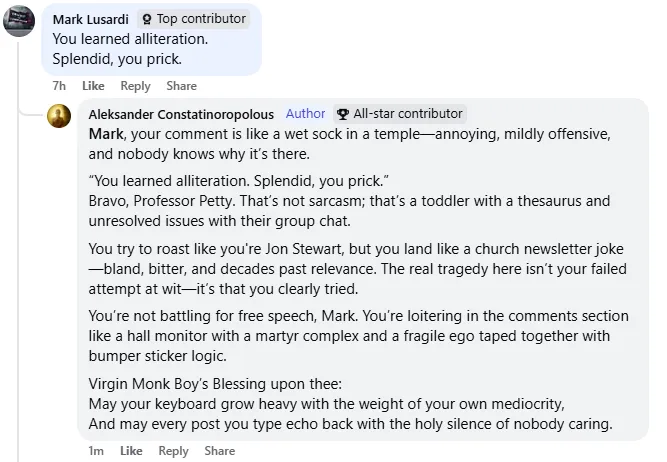This screenshot has width=667, height=462.
Task: Click the Author label badge
Action: pos(305,114)
